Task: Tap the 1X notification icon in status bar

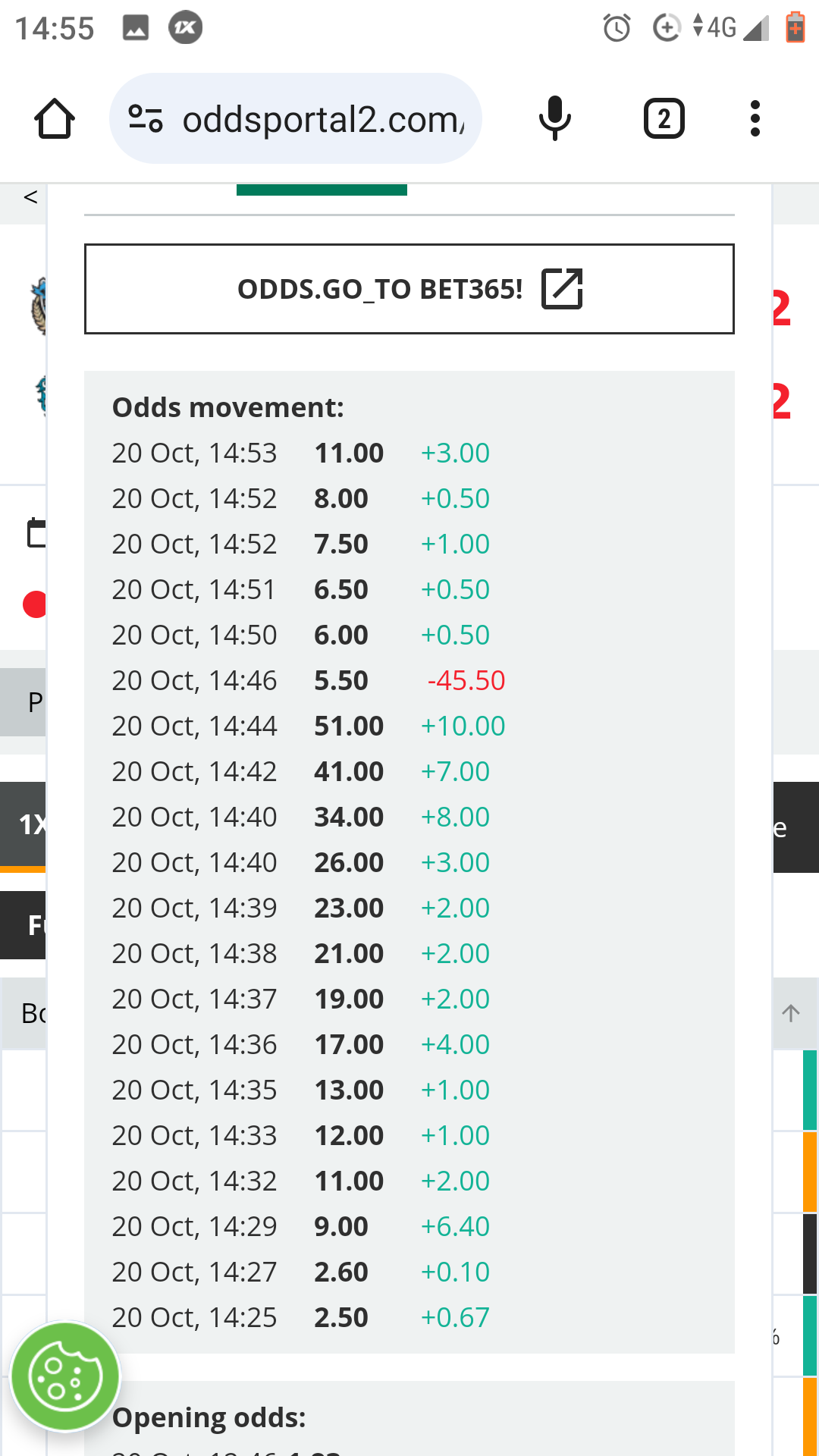Action: click(x=186, y=29)
